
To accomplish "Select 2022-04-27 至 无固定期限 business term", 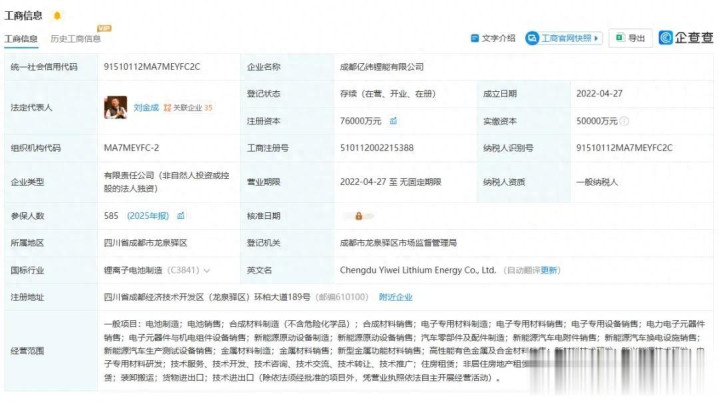I will click(390, 182).
